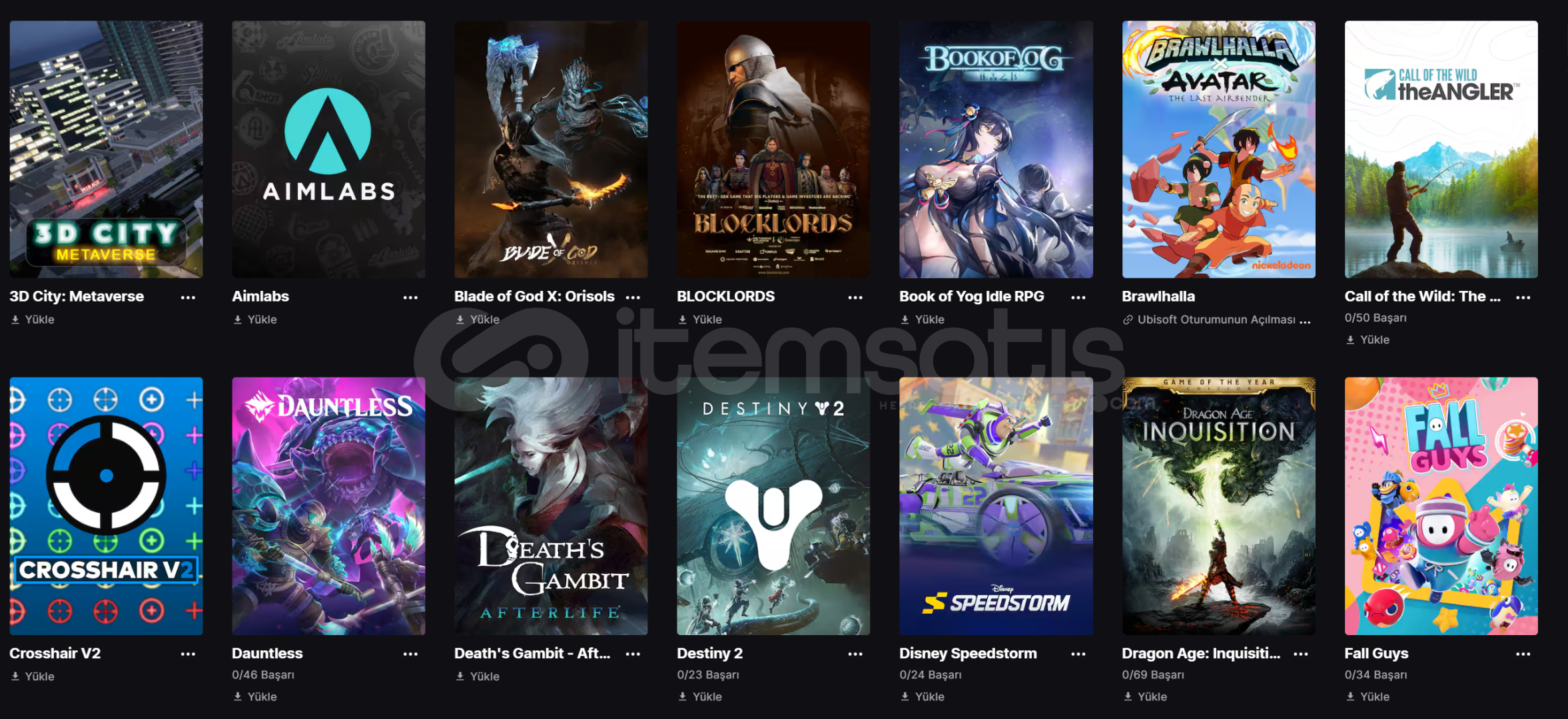Click the Yükle download icon under Aimlabs
Screen dimensions: 1568x719
[238, 320]
